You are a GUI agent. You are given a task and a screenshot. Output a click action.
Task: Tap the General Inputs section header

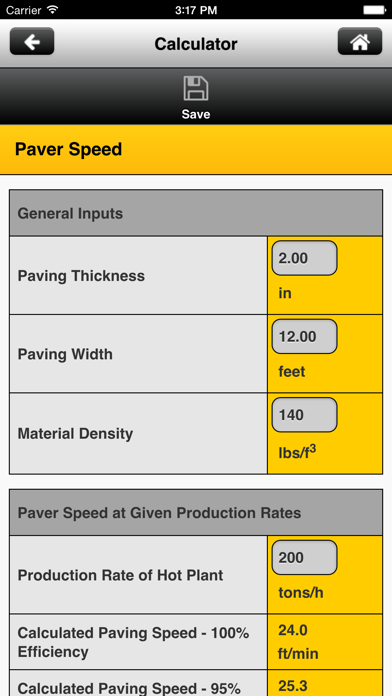196,213
